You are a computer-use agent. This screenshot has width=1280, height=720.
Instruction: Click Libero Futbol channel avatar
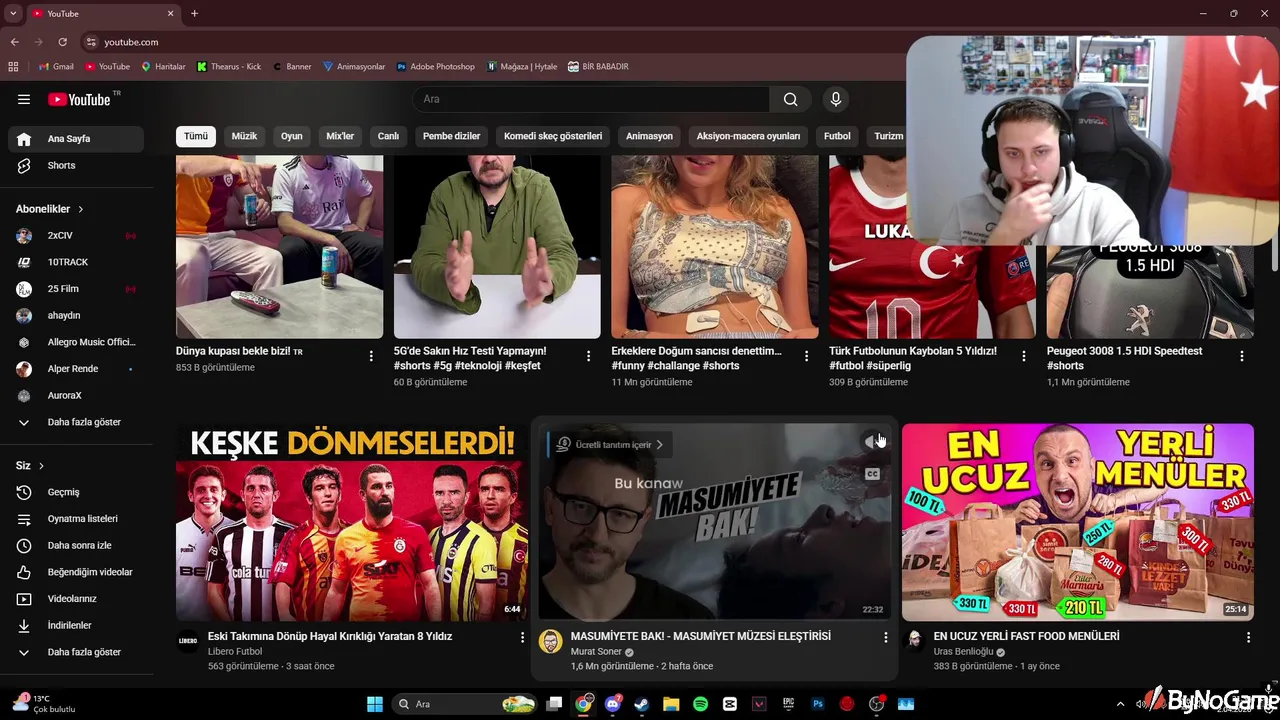coord(188,641)
